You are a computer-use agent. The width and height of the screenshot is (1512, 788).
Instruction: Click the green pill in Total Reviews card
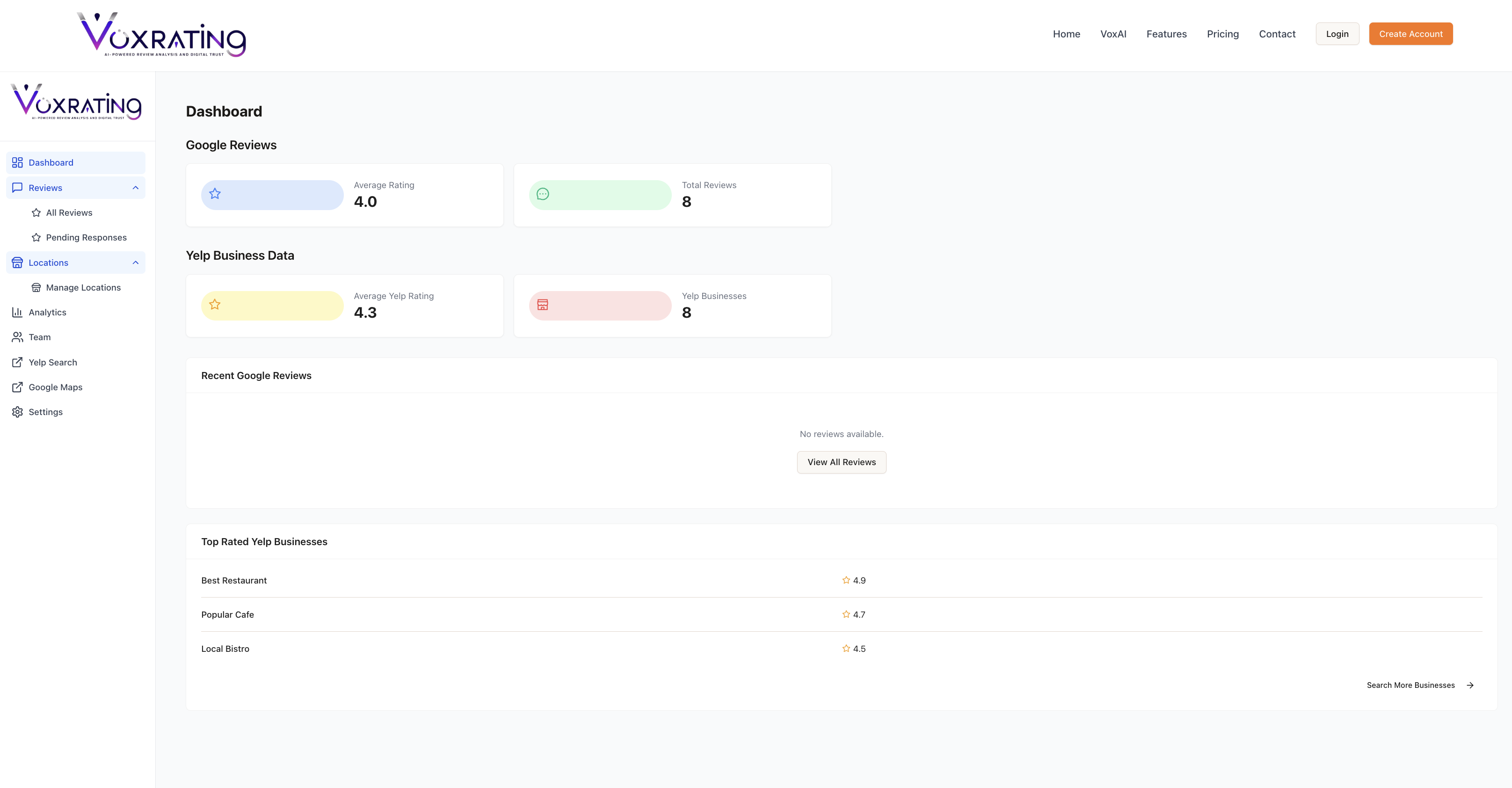(601, 194)
